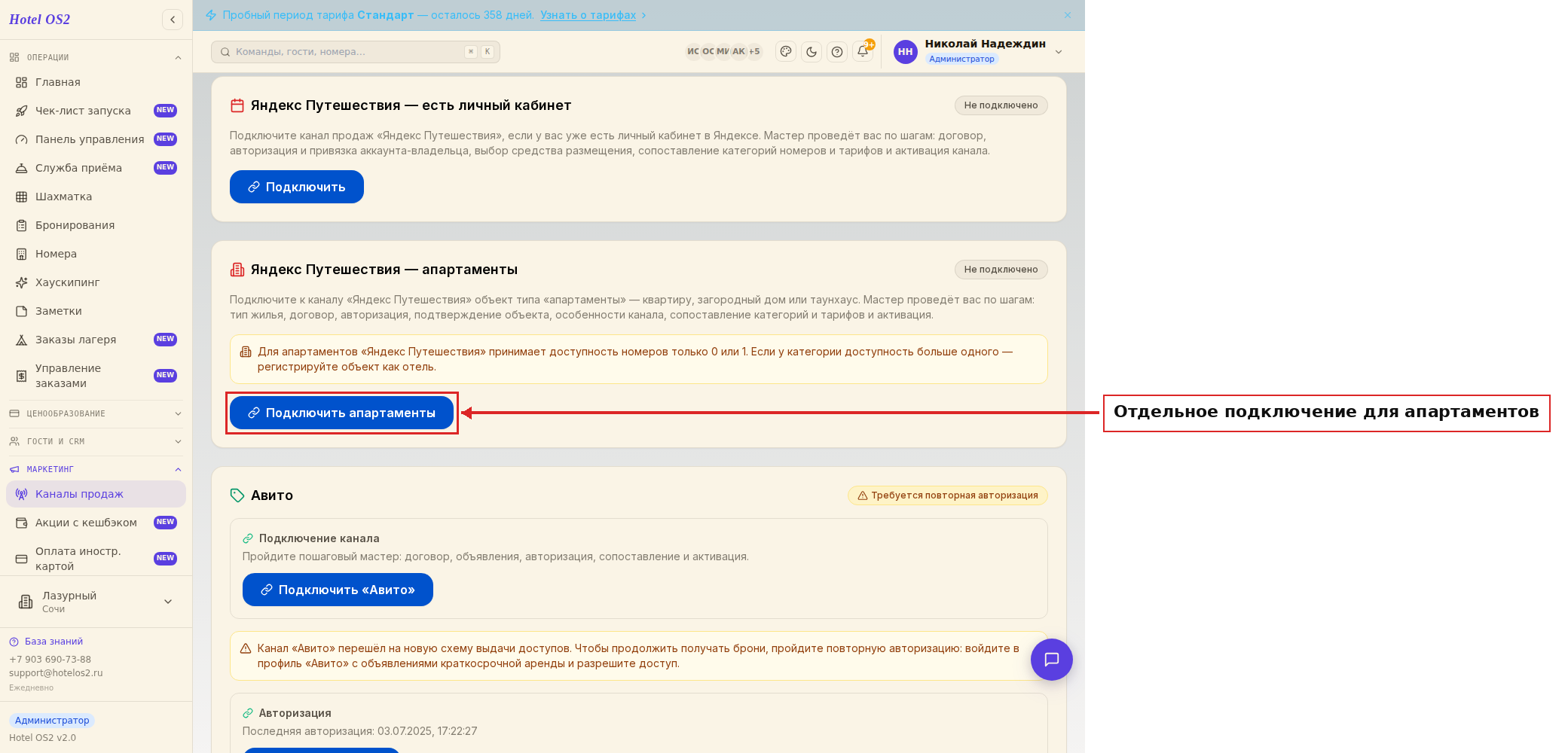This screenshot has height=753, width=1568.
Task: Click the Требуется повторная авторизация badge
Action: click(947, 495)
